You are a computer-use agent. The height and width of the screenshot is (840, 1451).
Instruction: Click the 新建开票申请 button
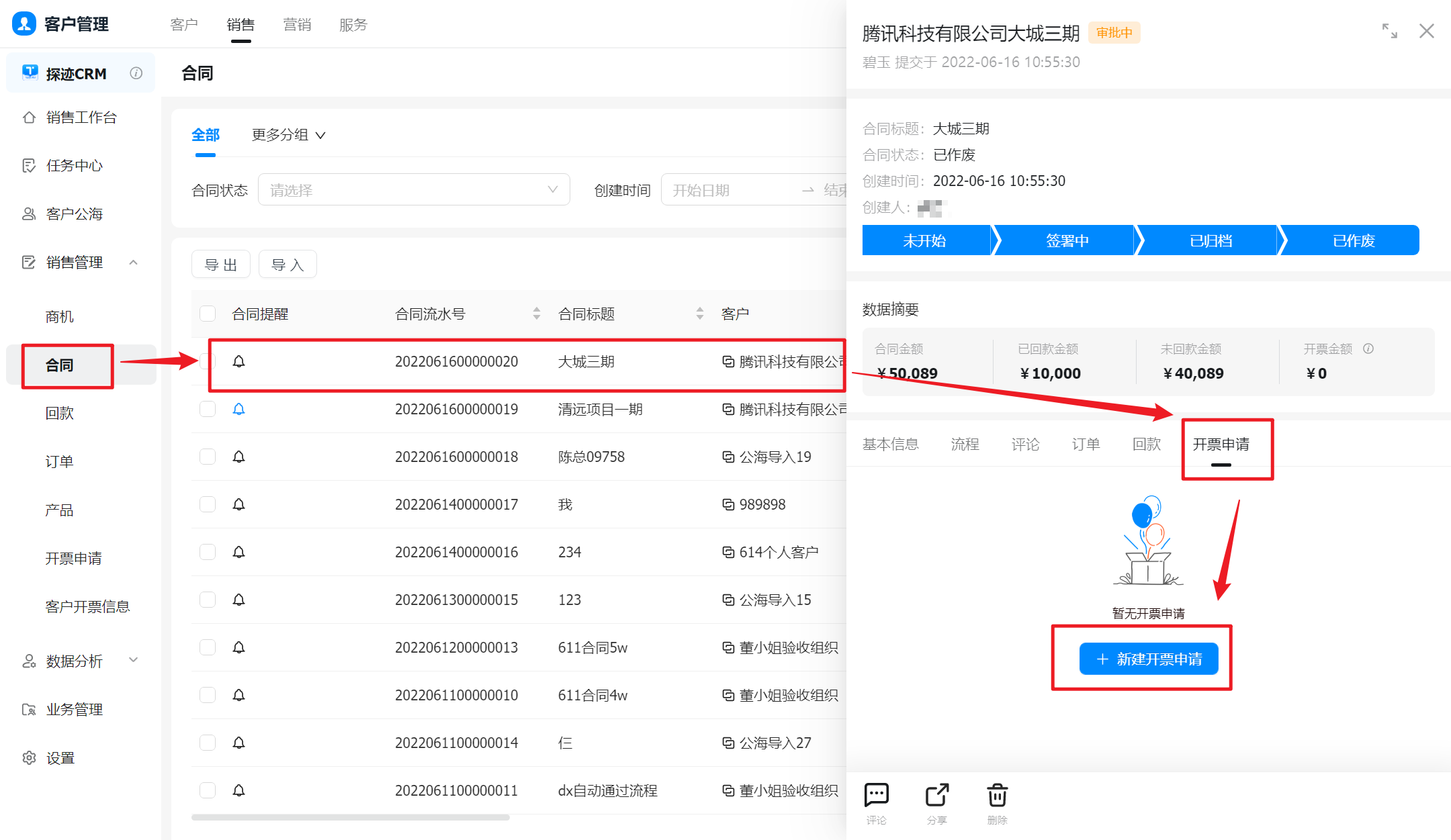1148,659
